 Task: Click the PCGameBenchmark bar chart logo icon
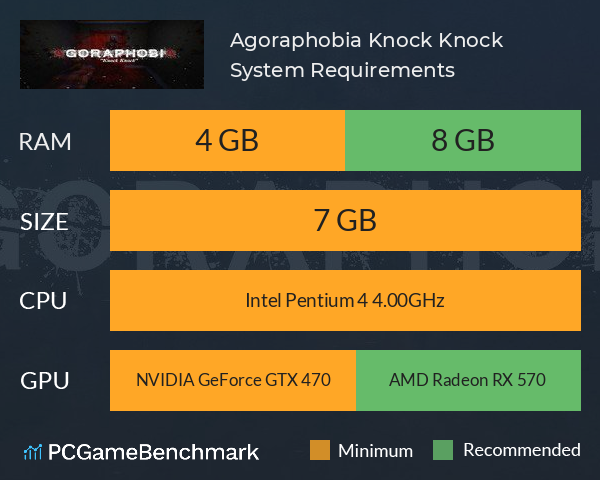[x=33, y=452]
